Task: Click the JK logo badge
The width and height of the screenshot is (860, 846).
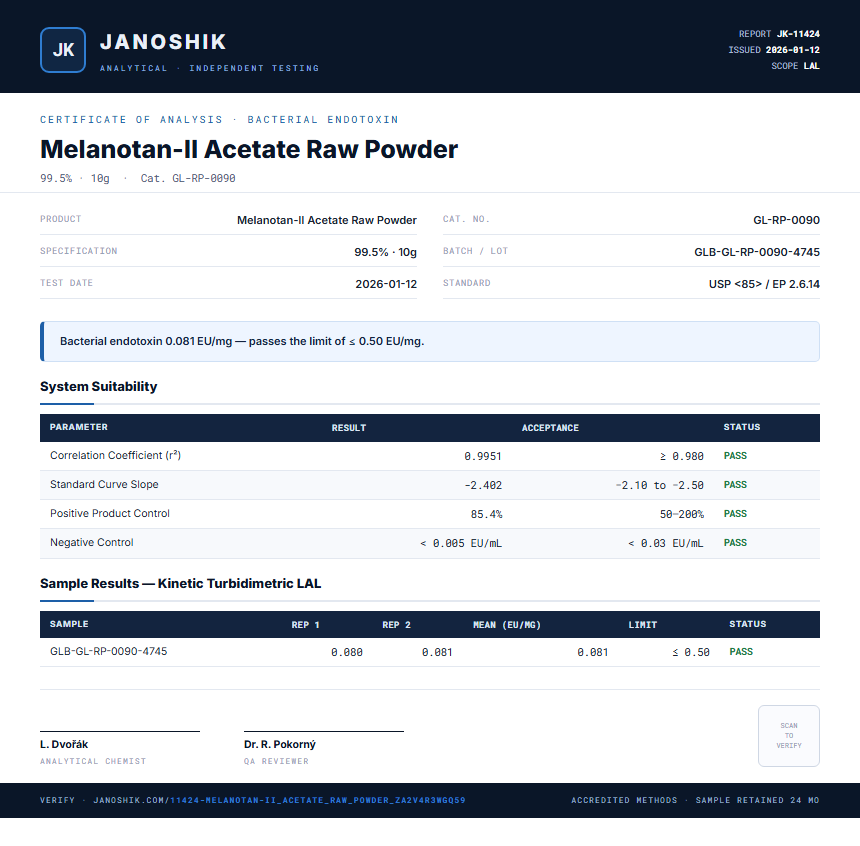Action: pos(63,50)
